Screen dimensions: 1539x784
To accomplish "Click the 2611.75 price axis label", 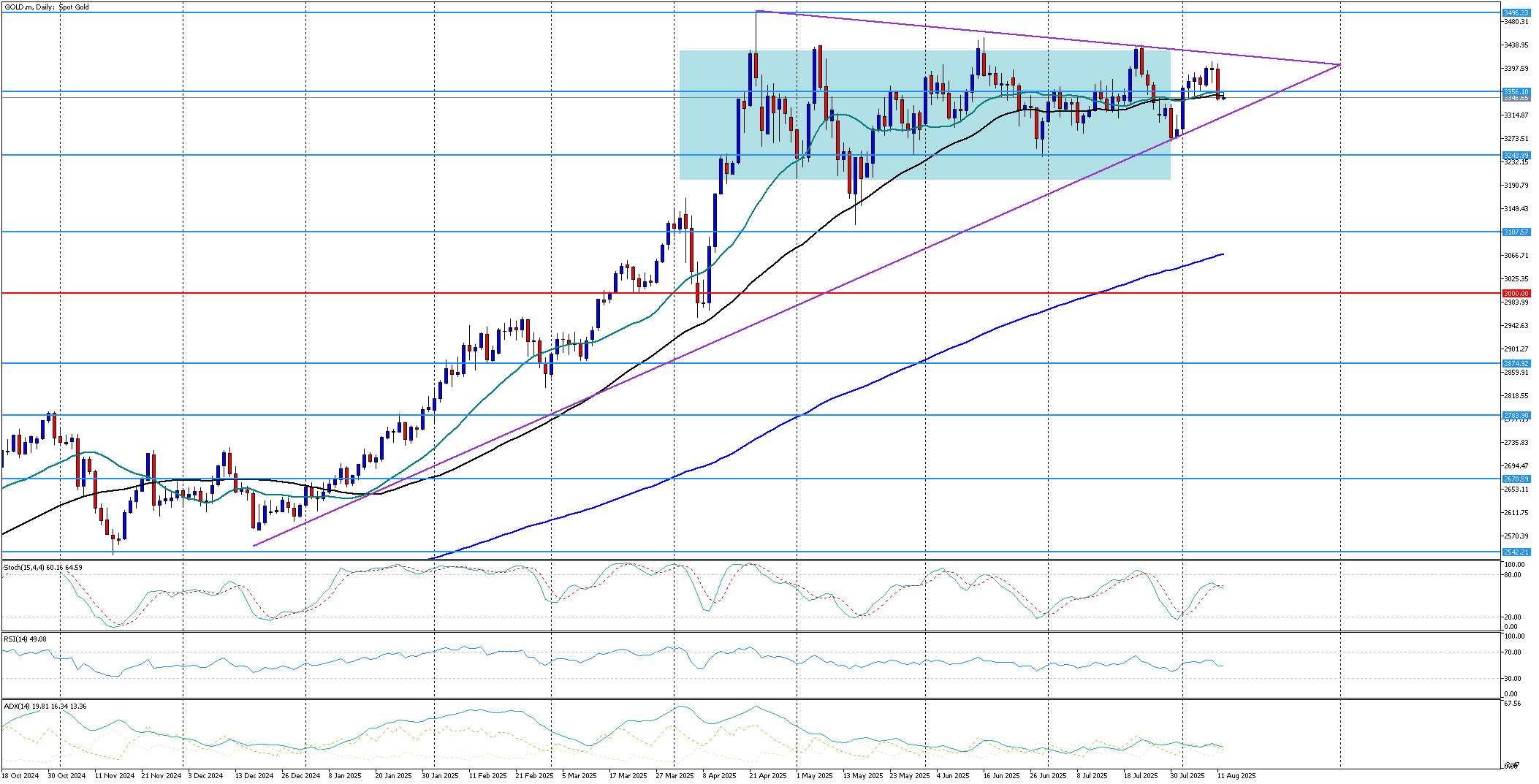I will point(1516,512).
